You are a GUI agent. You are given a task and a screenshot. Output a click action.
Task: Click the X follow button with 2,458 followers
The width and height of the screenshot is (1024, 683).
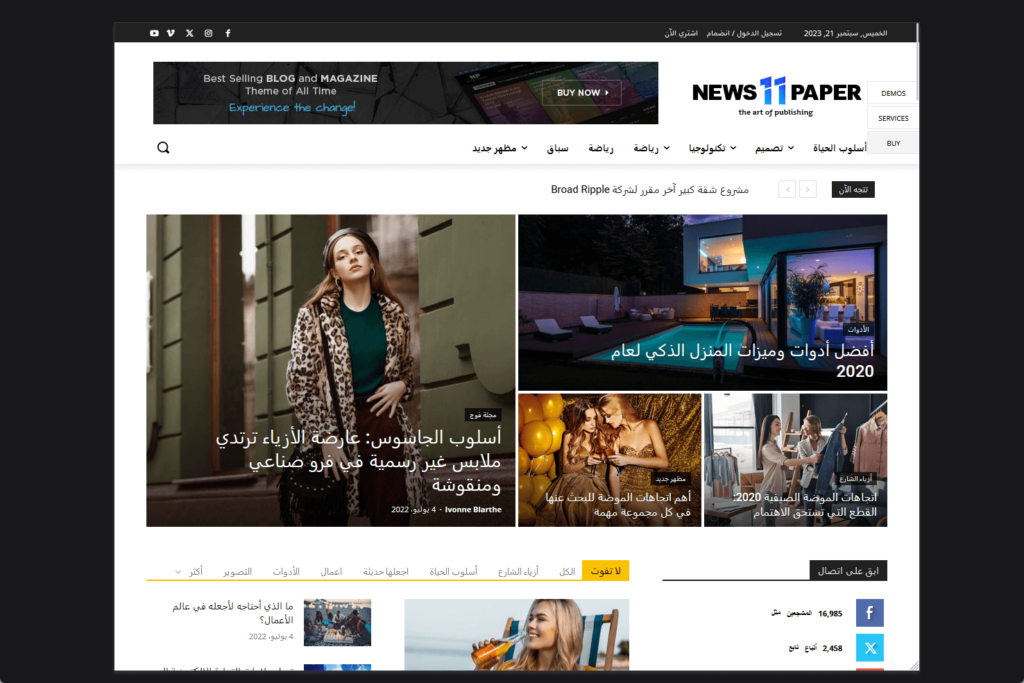click(x=869, y=648)
